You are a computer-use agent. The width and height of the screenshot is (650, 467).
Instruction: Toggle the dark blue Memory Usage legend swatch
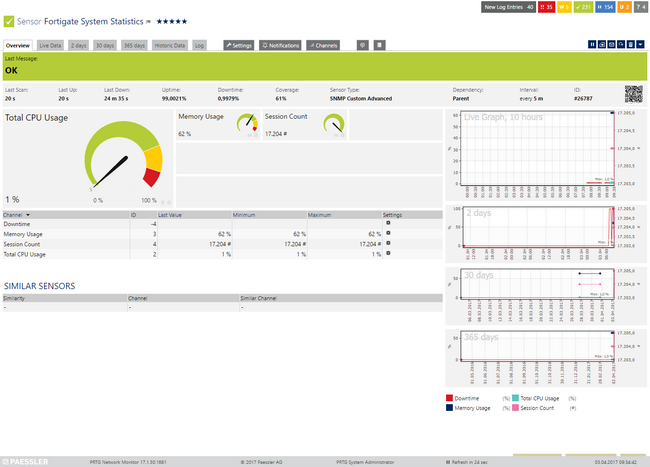tap(449, 408)
